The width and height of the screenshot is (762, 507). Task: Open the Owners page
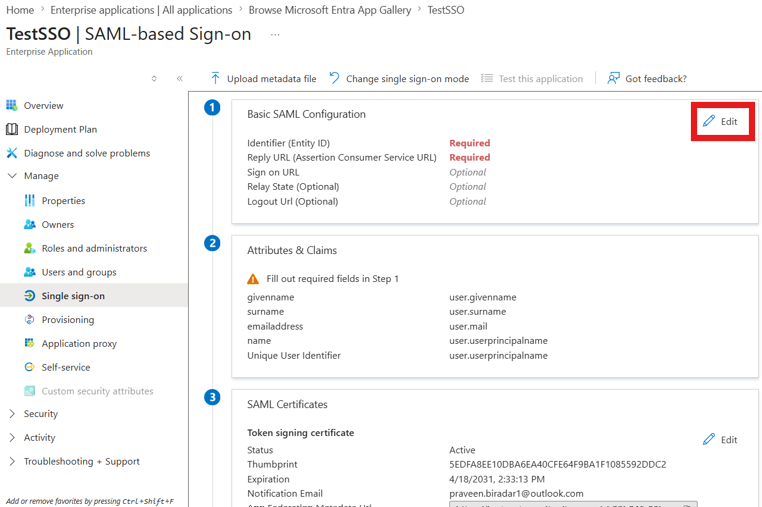[x=58, y=225]
